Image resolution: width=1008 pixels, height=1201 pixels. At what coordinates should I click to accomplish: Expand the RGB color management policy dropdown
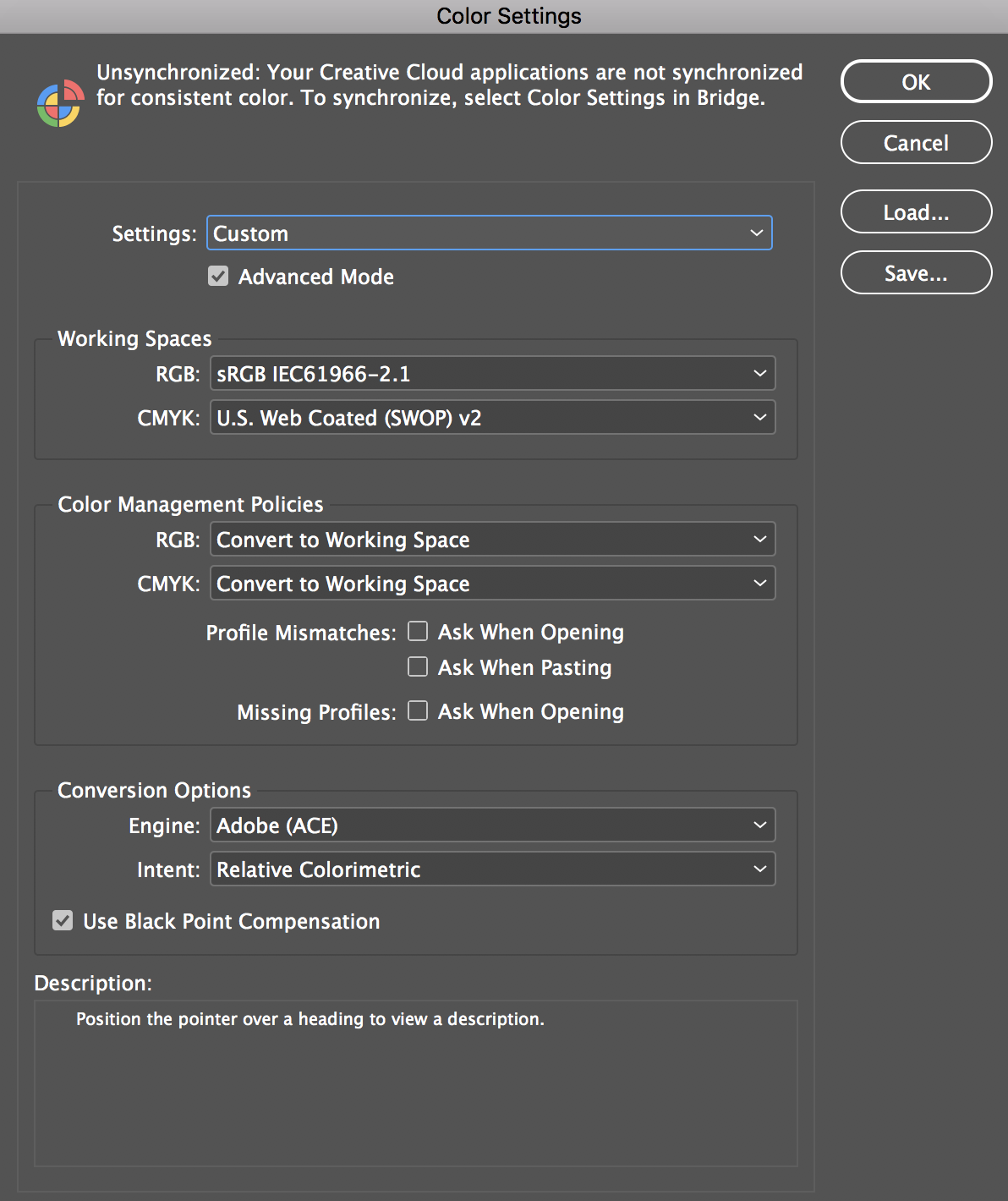click(x=492, y=540)
